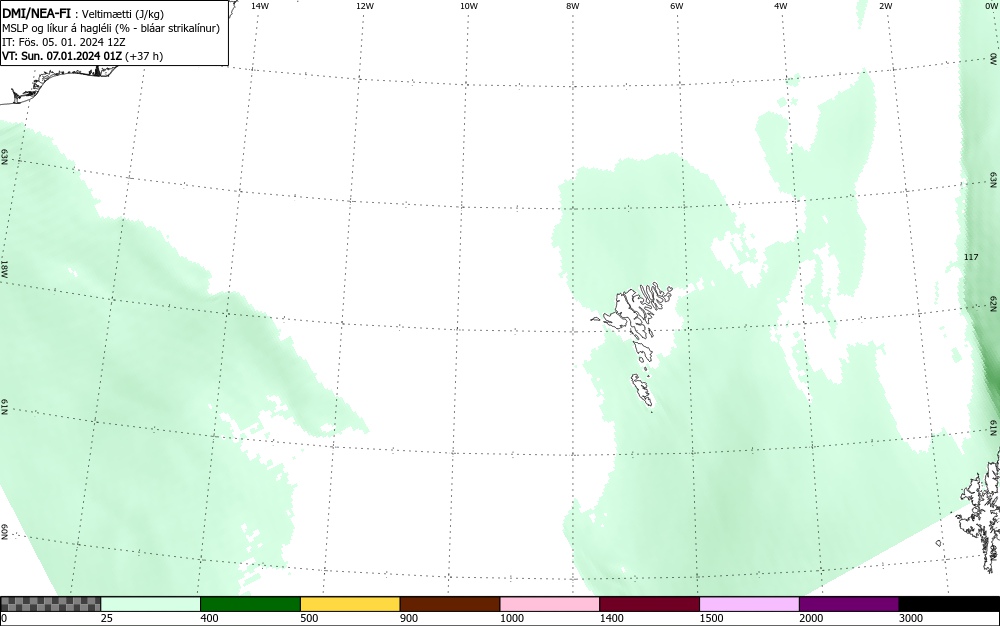Click the "18W" label on left edge
1000x626 pixels.
pyautogui.click(x=4, y=268)
